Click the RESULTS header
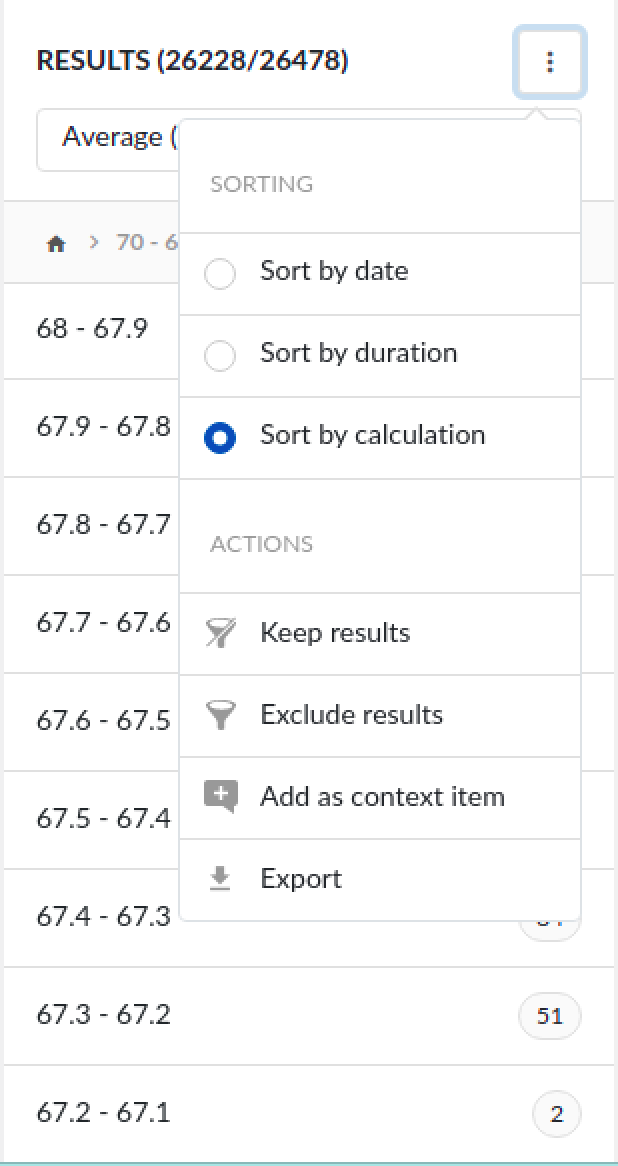Viewport: 618px width, 1166px height. [x=192, y=61]
